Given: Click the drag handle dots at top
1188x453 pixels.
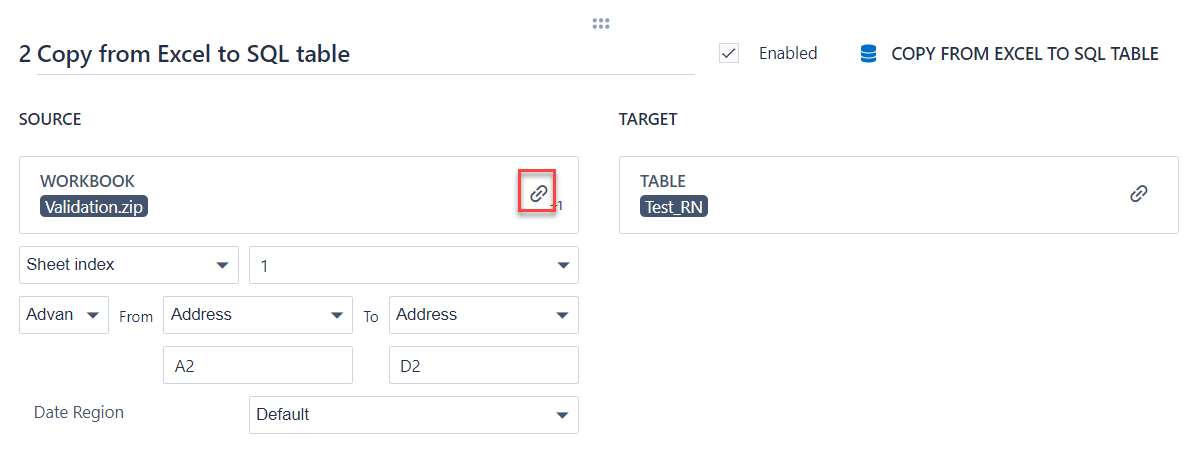Looking at the screenshot, I should click(601, 23).
